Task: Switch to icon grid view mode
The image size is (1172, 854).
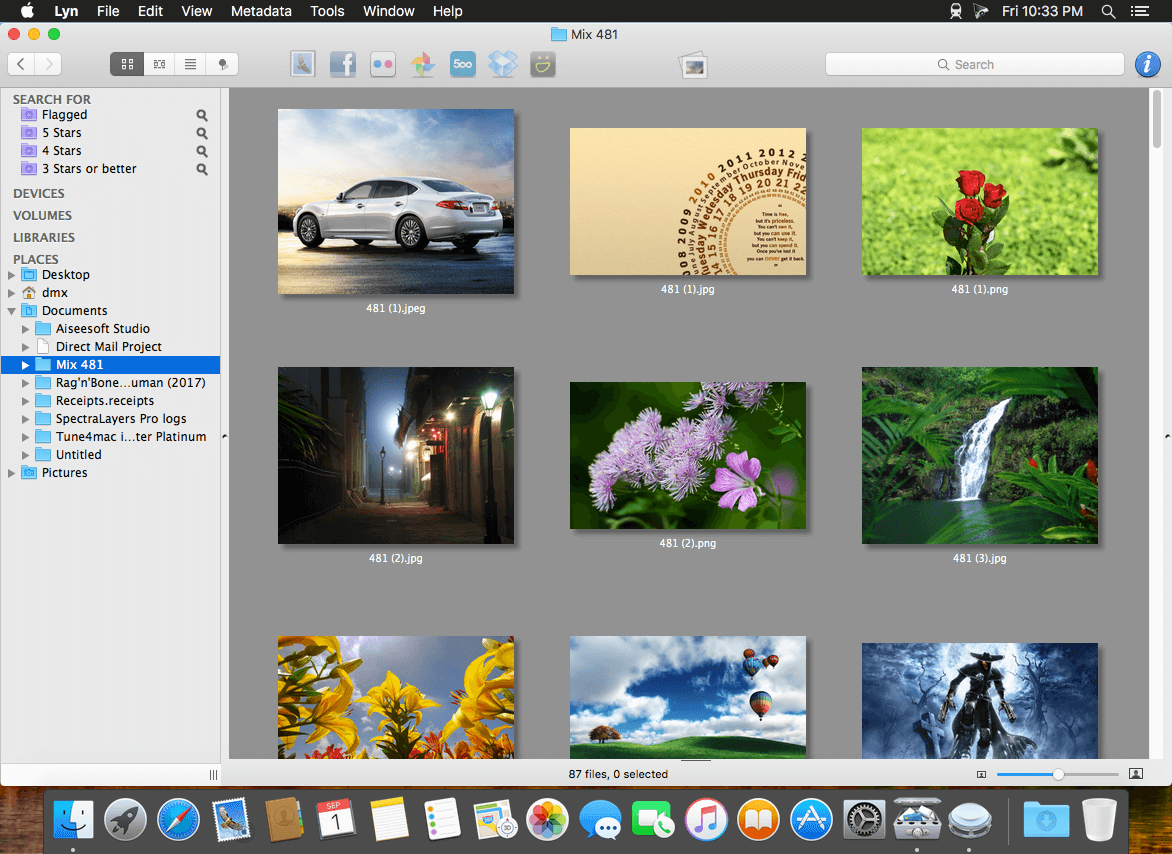Action: 127,64
